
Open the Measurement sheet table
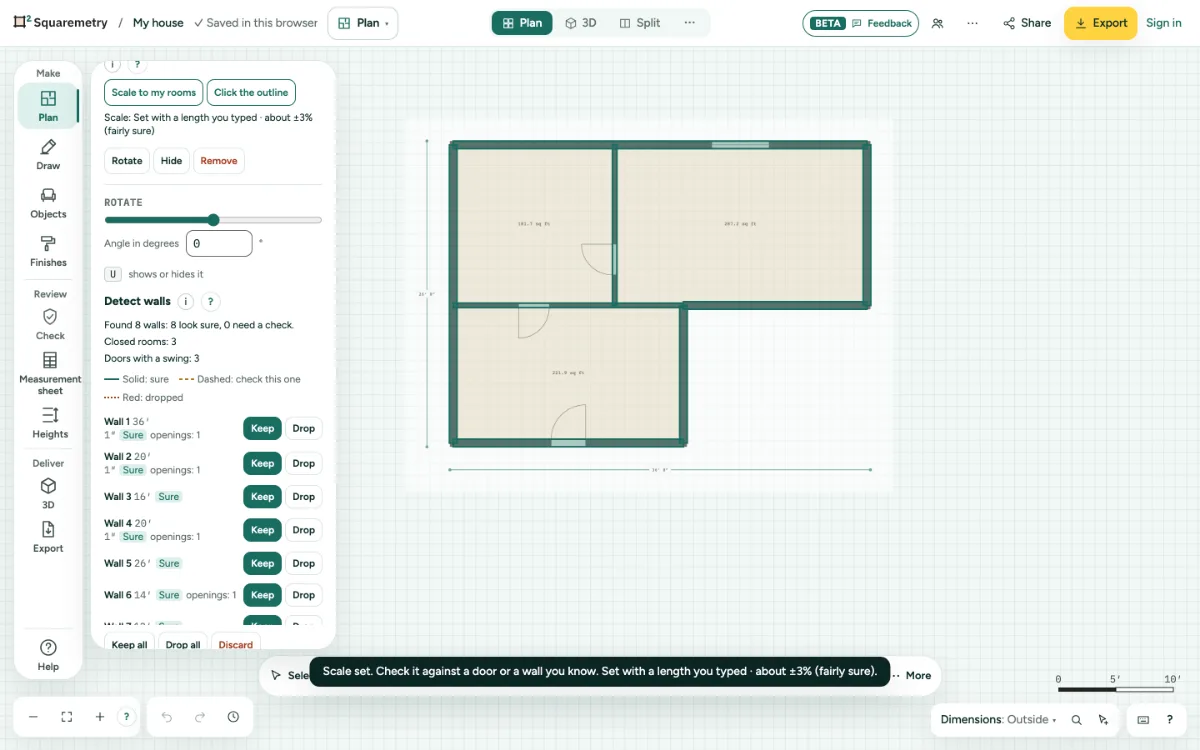pos(50,373)
